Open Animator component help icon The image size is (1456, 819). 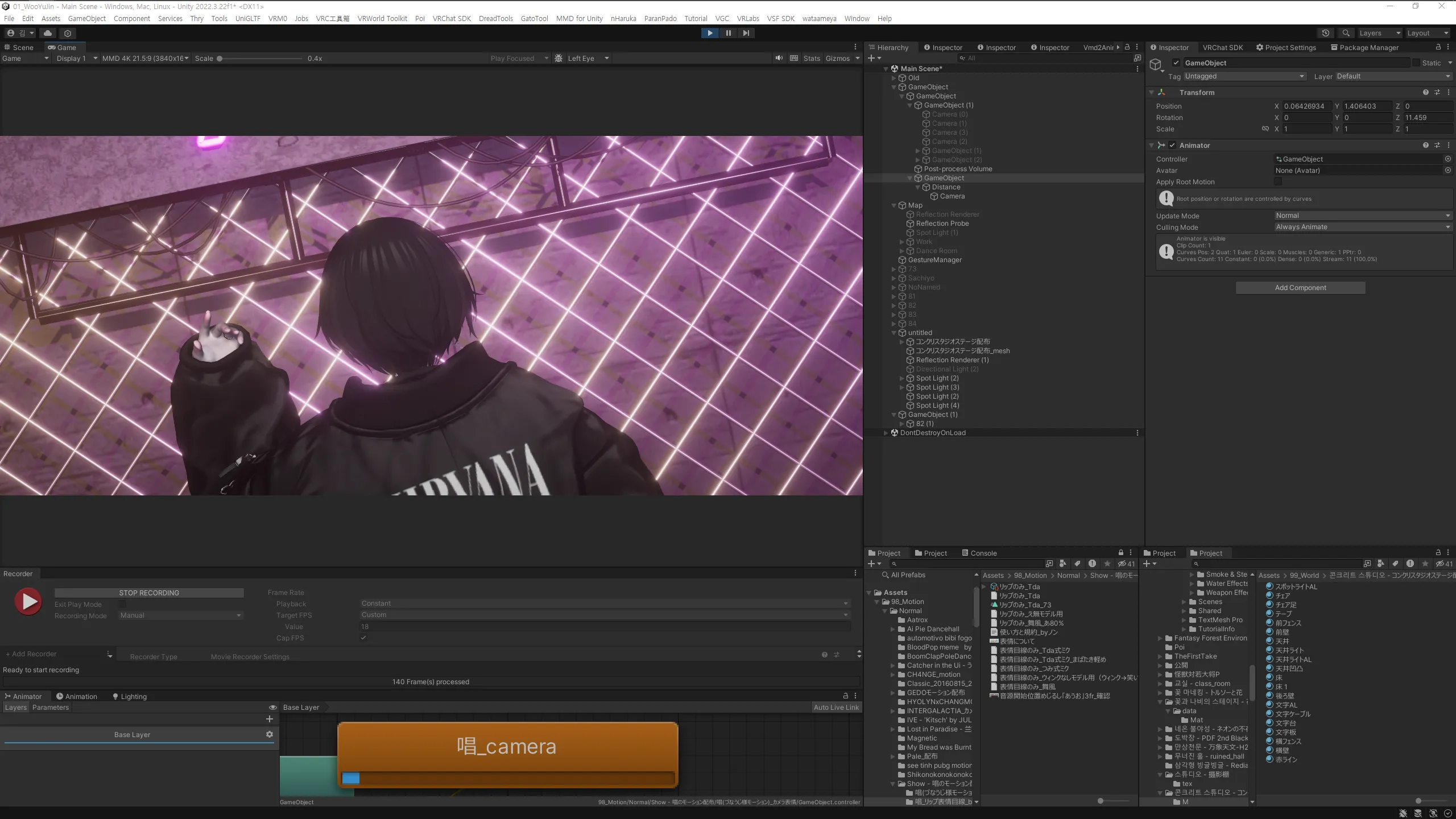[x=1425, y=145]
